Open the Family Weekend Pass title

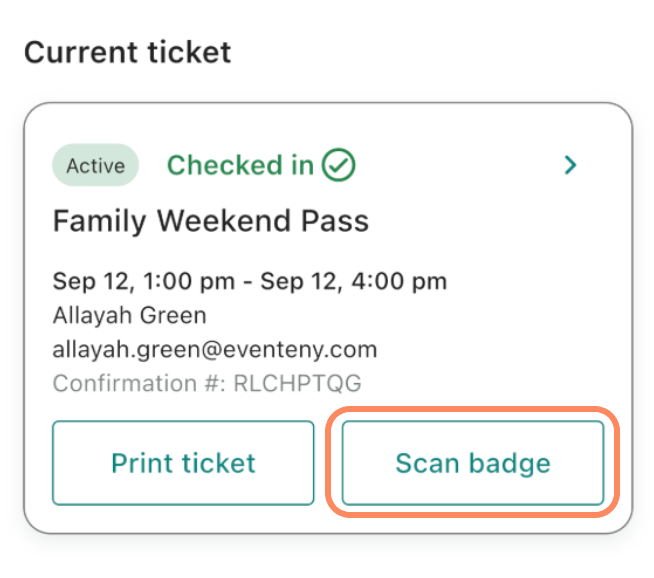tap(210, 220)
